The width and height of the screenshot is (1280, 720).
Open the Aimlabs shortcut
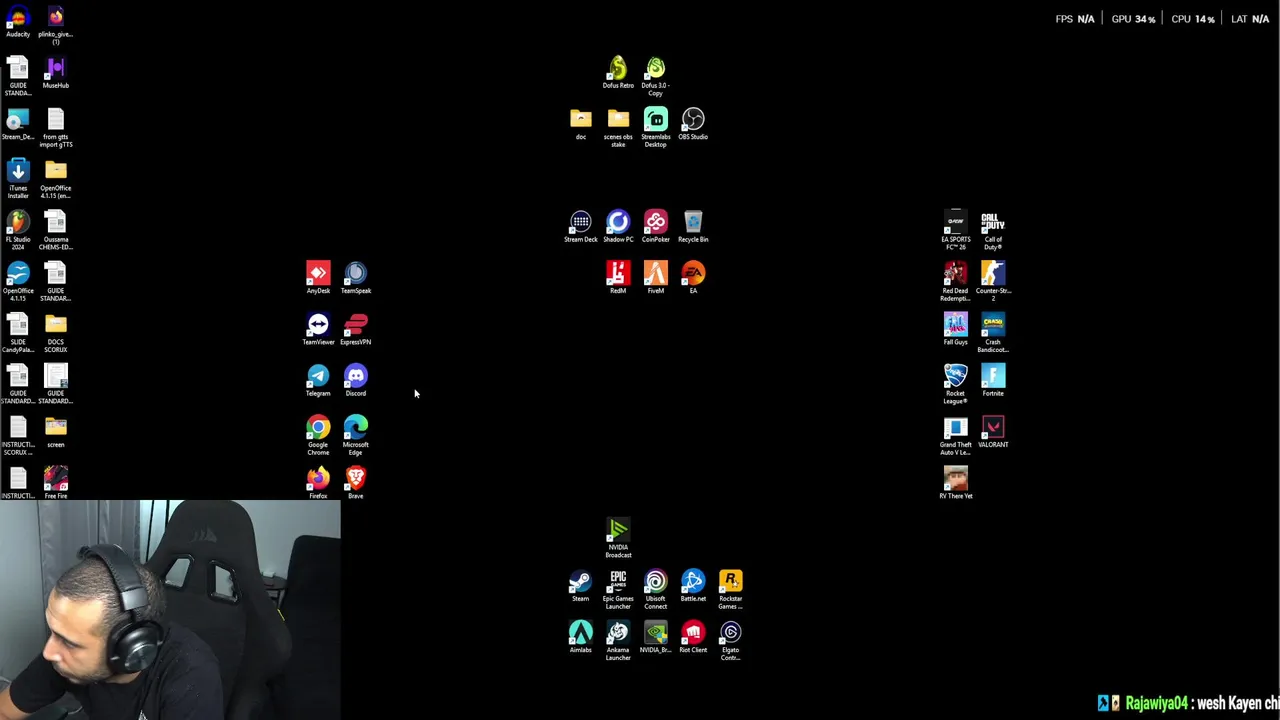tap(581, 637)
